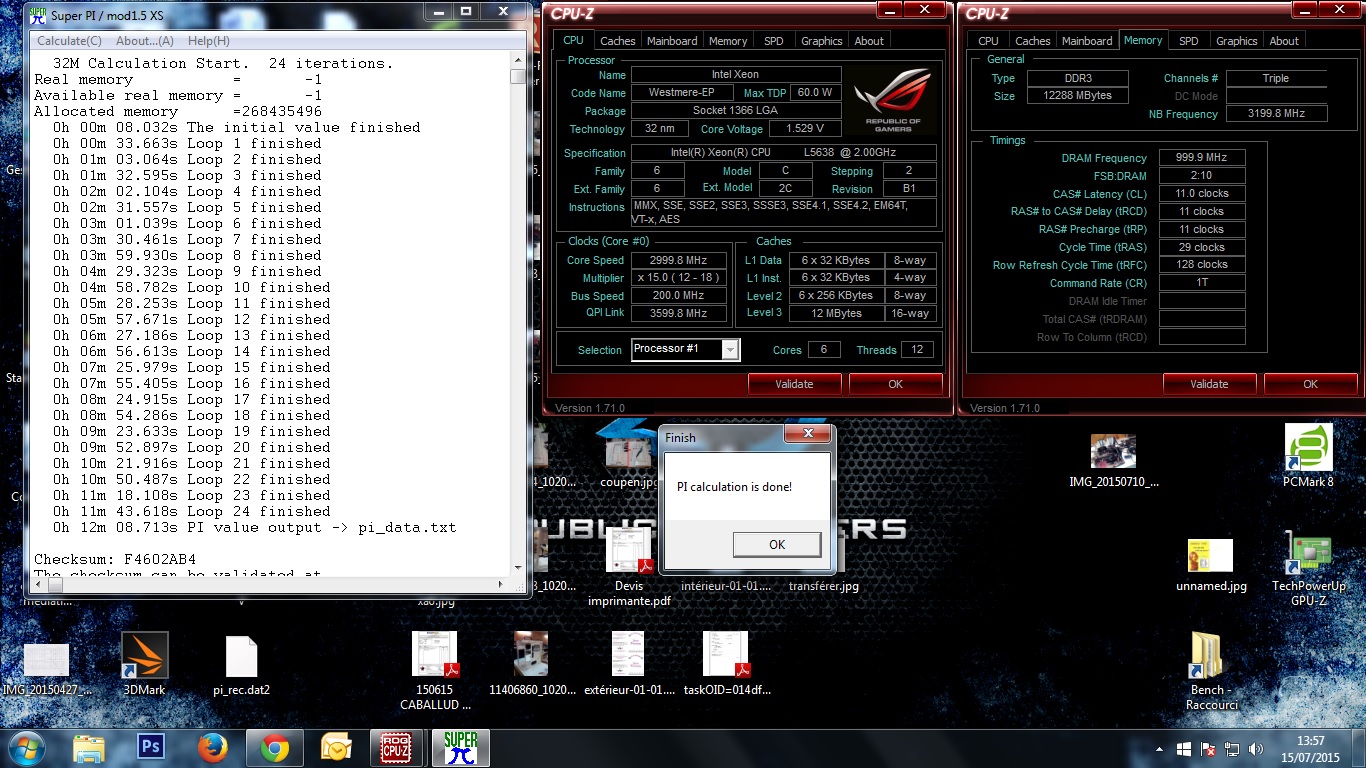Open the About...(A) menu in Super PI

pos(145,41)
